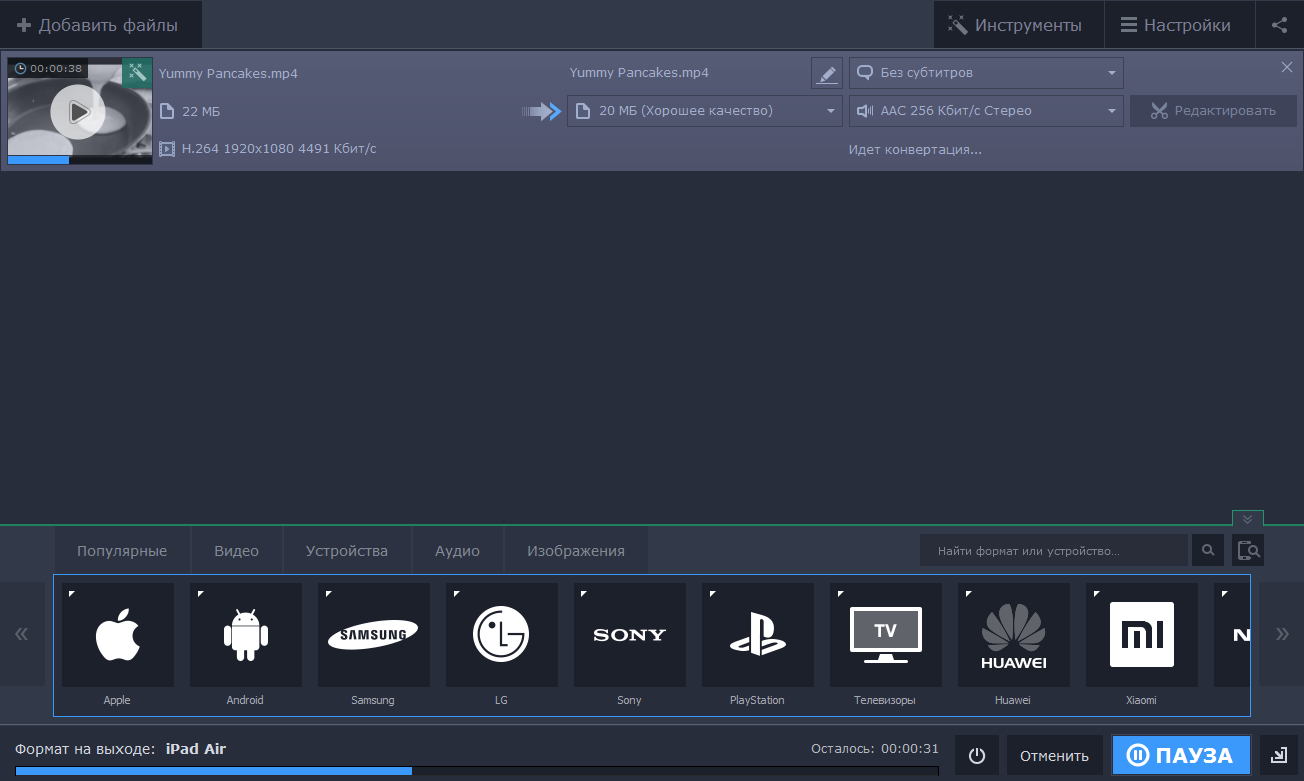Click the share icon in top bar
Screen dimensions: 1304x781
(1279, 25)
